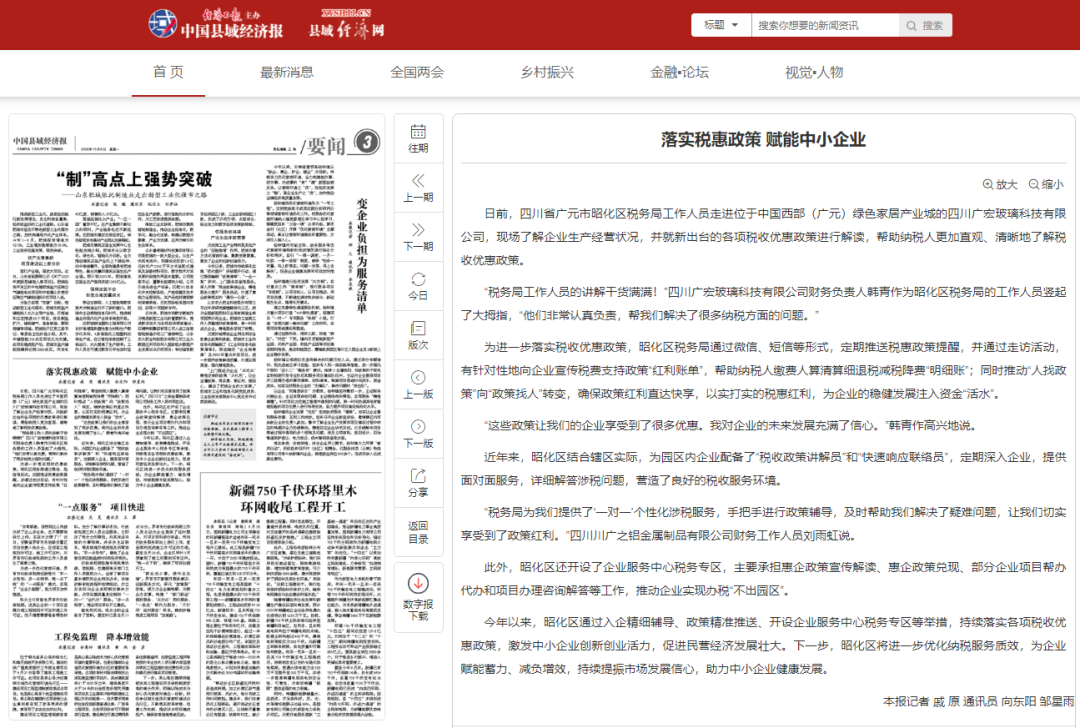
Task: Go to previous page 上一版
Action: (x=418, y=385)
